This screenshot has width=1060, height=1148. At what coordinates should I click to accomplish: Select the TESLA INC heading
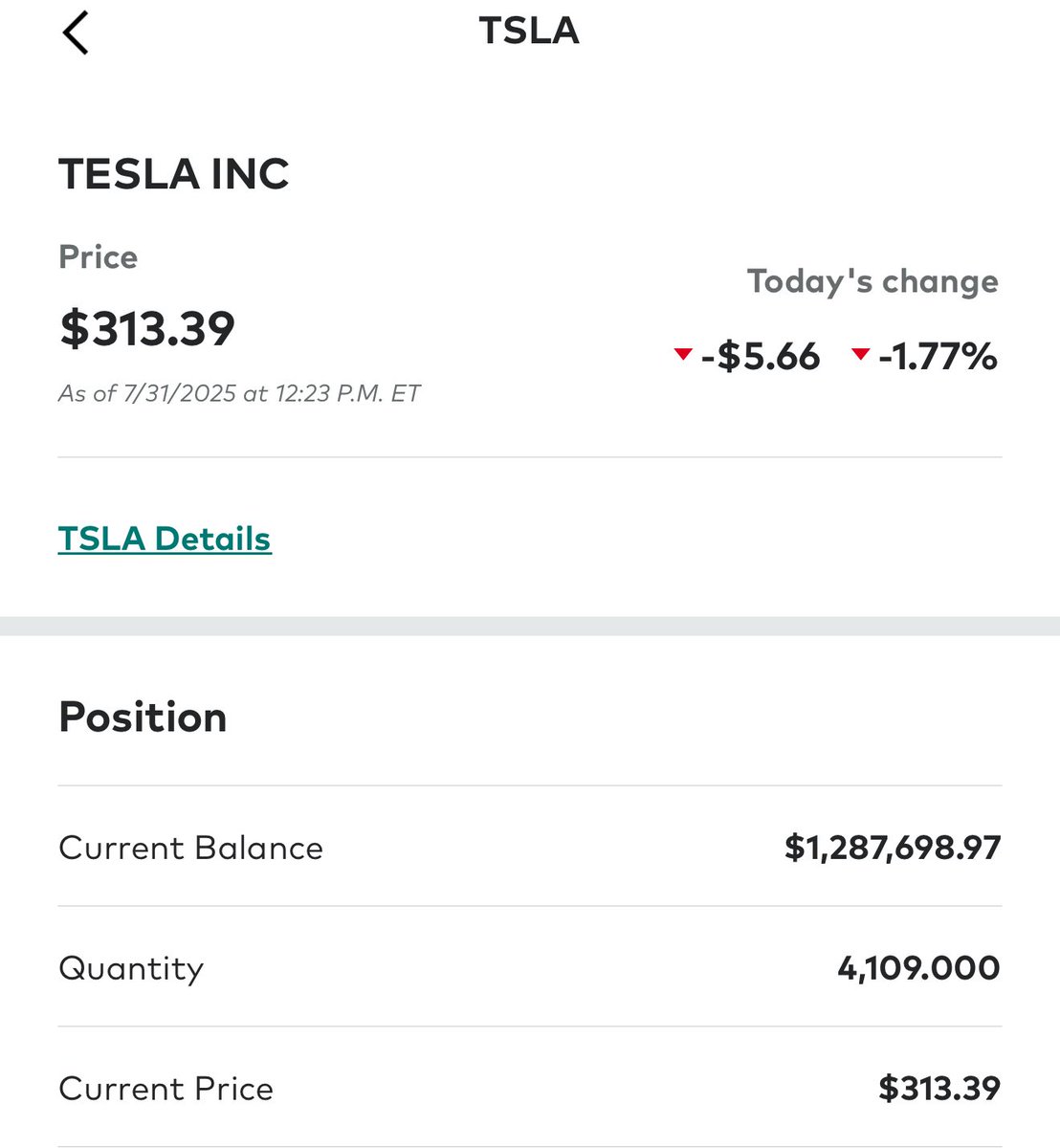pos(174,174)
